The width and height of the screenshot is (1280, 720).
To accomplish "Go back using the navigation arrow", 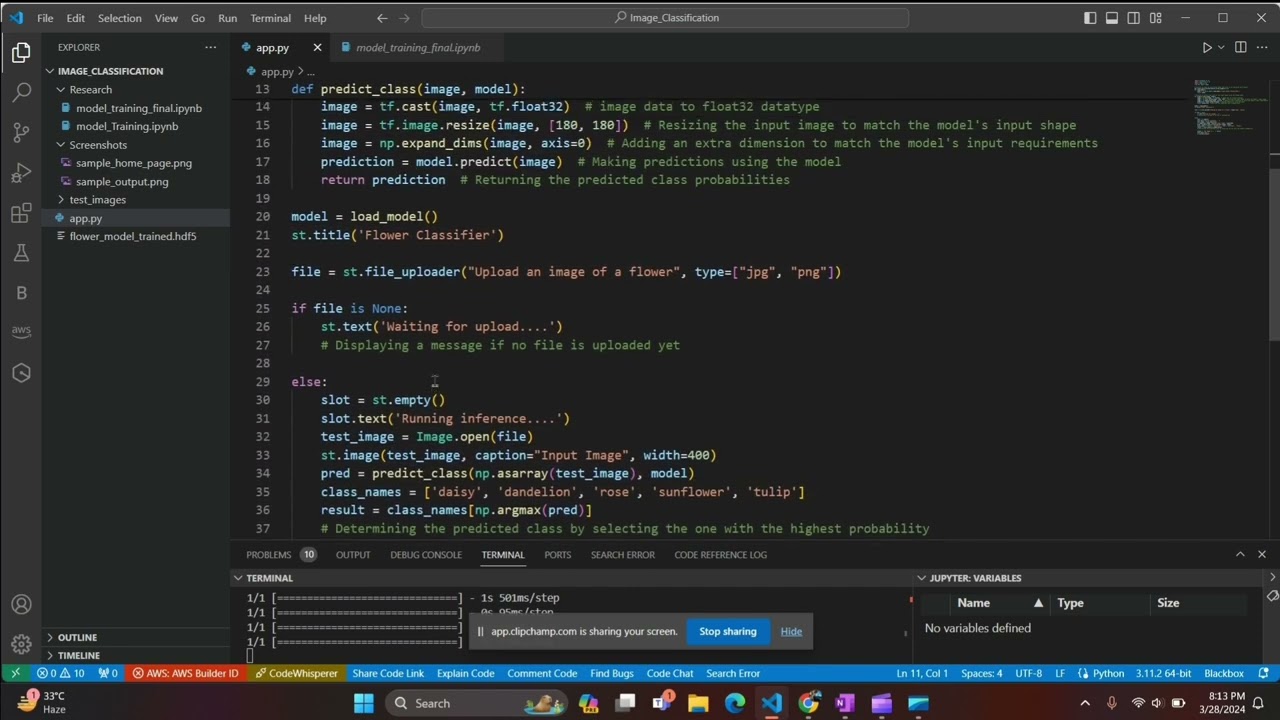I will (x=382, y=18).
